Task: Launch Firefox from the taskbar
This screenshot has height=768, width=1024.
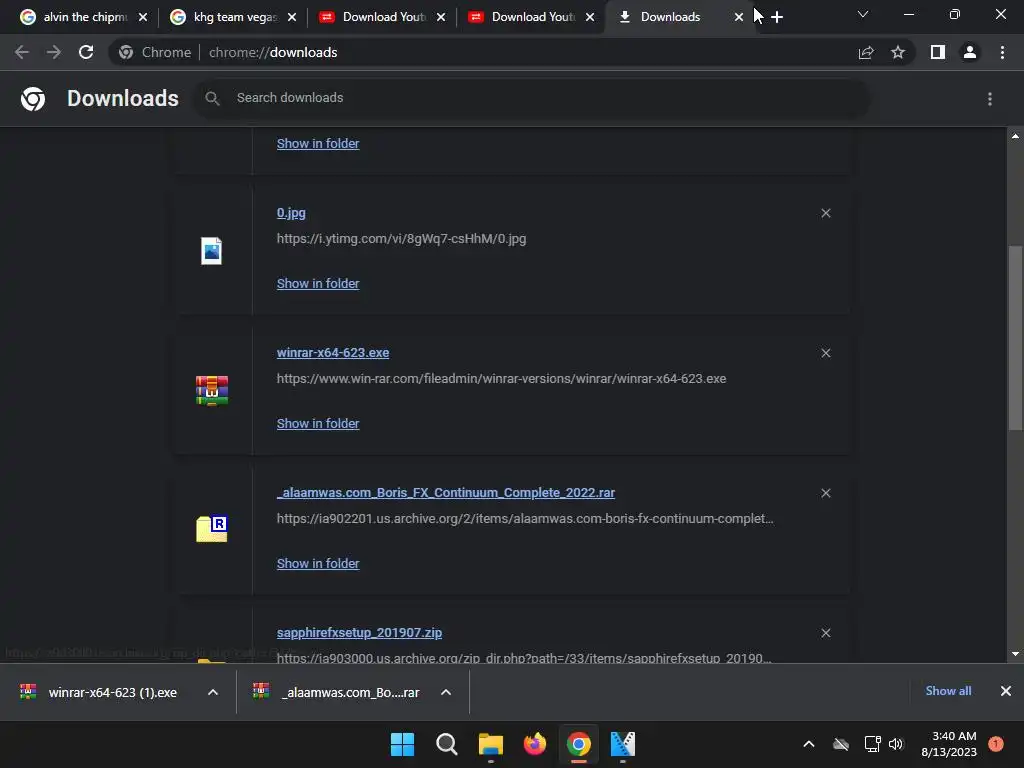Action: tap(535, 744)
